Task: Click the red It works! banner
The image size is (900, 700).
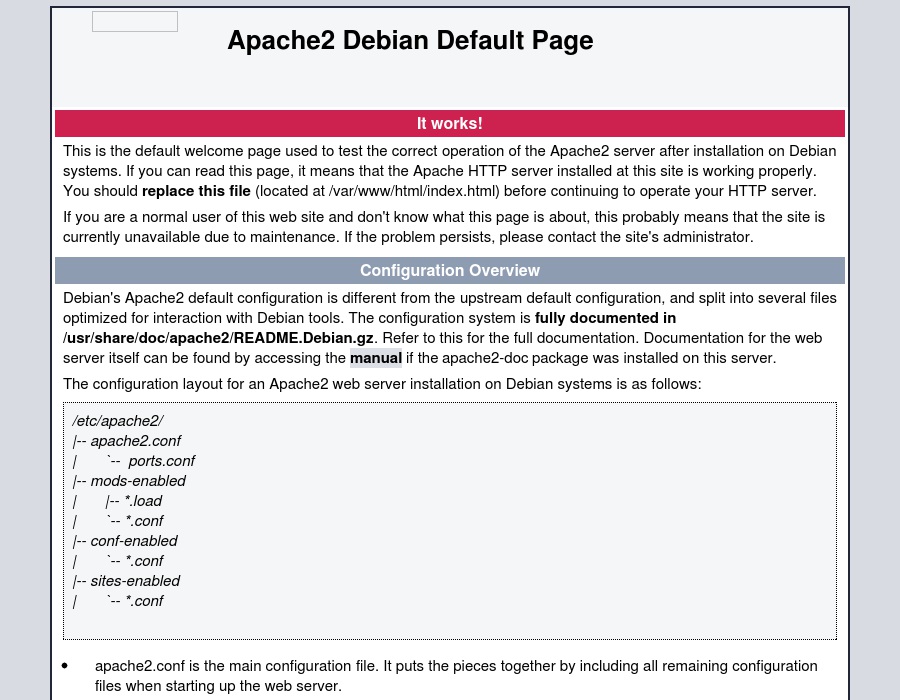Action: (449, 123)
